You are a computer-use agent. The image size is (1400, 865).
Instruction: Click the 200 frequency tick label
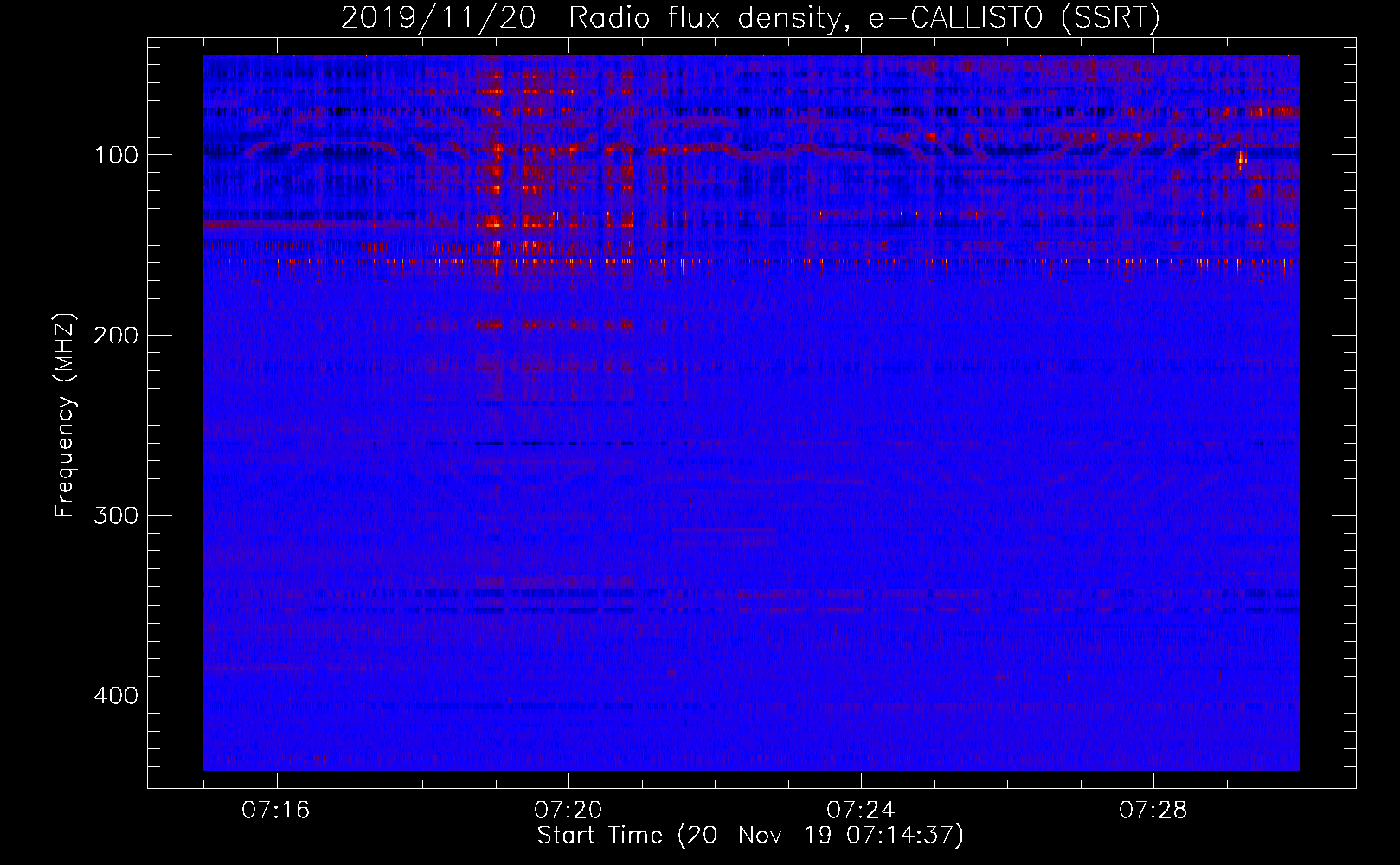[116, 335]
